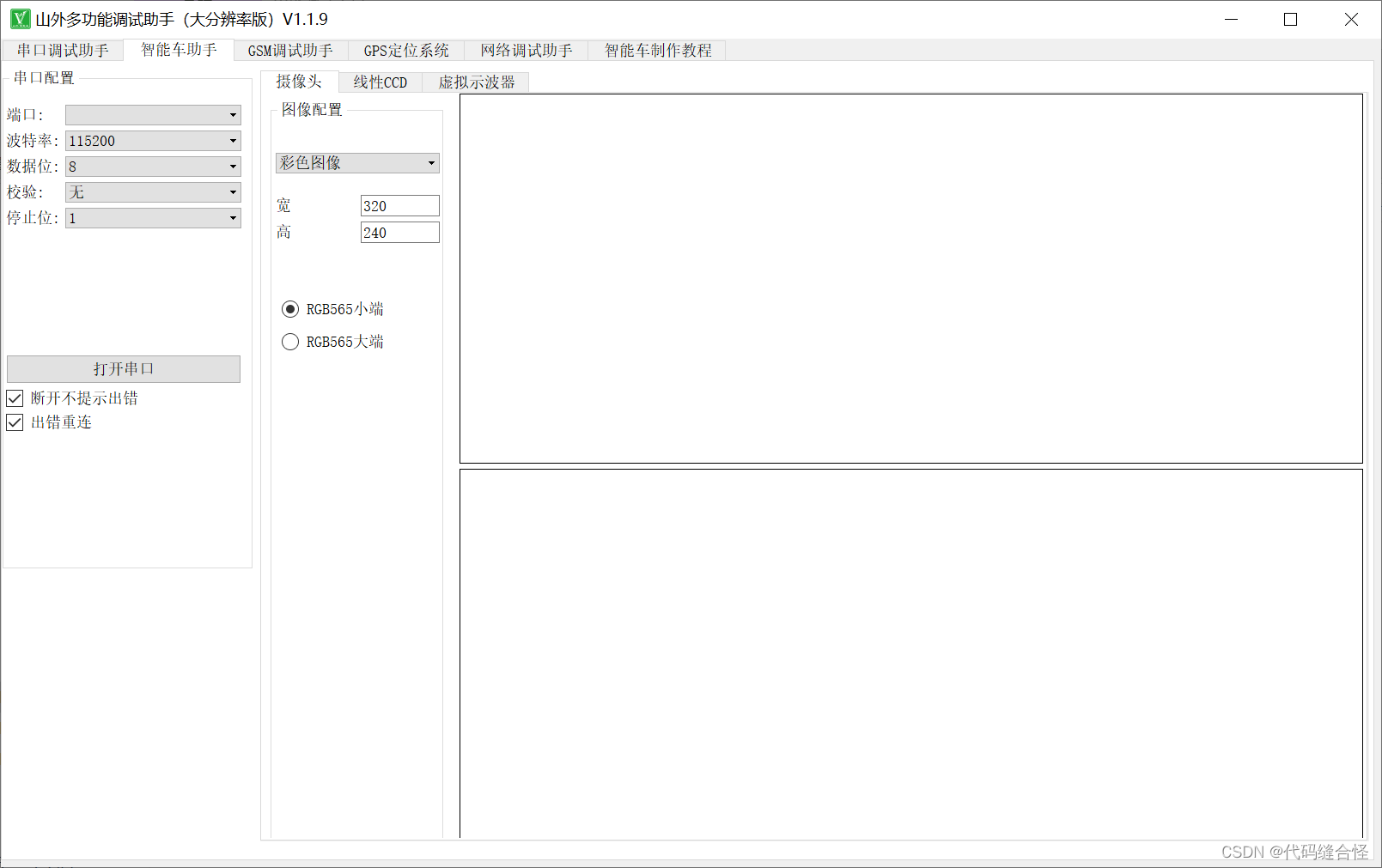Open the 网络调试助手 tab

coord(526,51)
